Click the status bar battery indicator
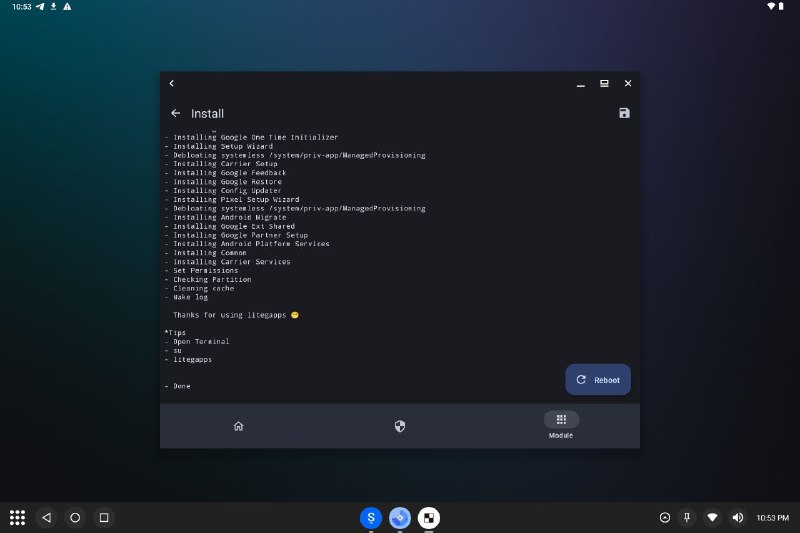This screenshot has width=800, height=533. [x=781, y=7]
